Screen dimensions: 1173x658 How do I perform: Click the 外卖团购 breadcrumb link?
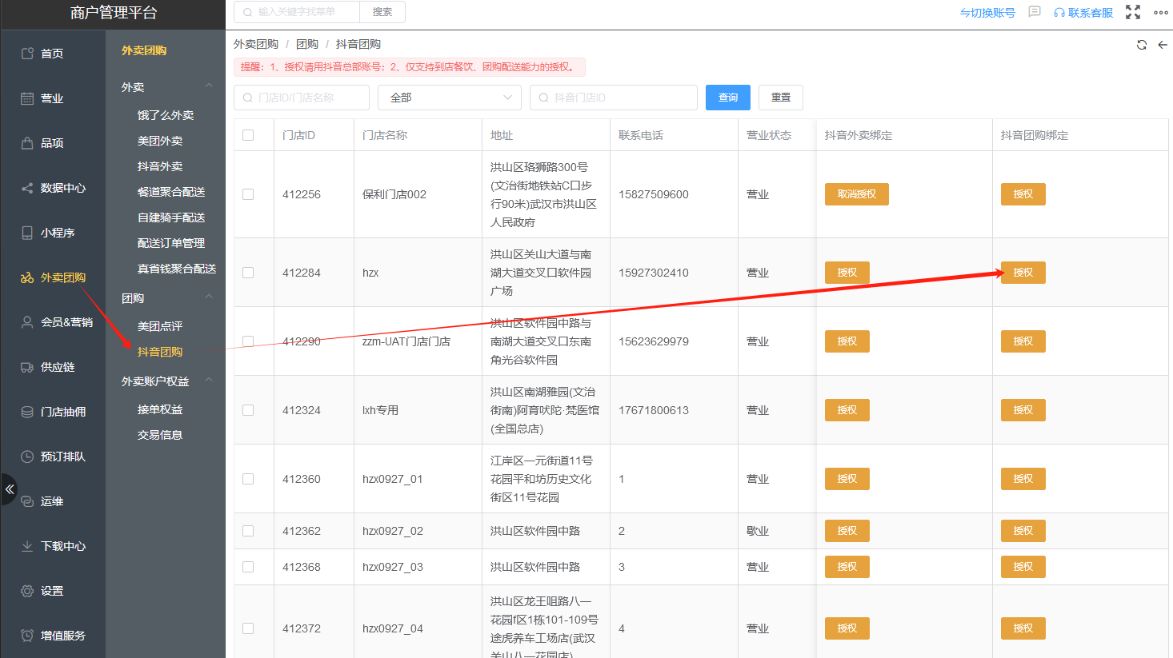coord(256,44)
